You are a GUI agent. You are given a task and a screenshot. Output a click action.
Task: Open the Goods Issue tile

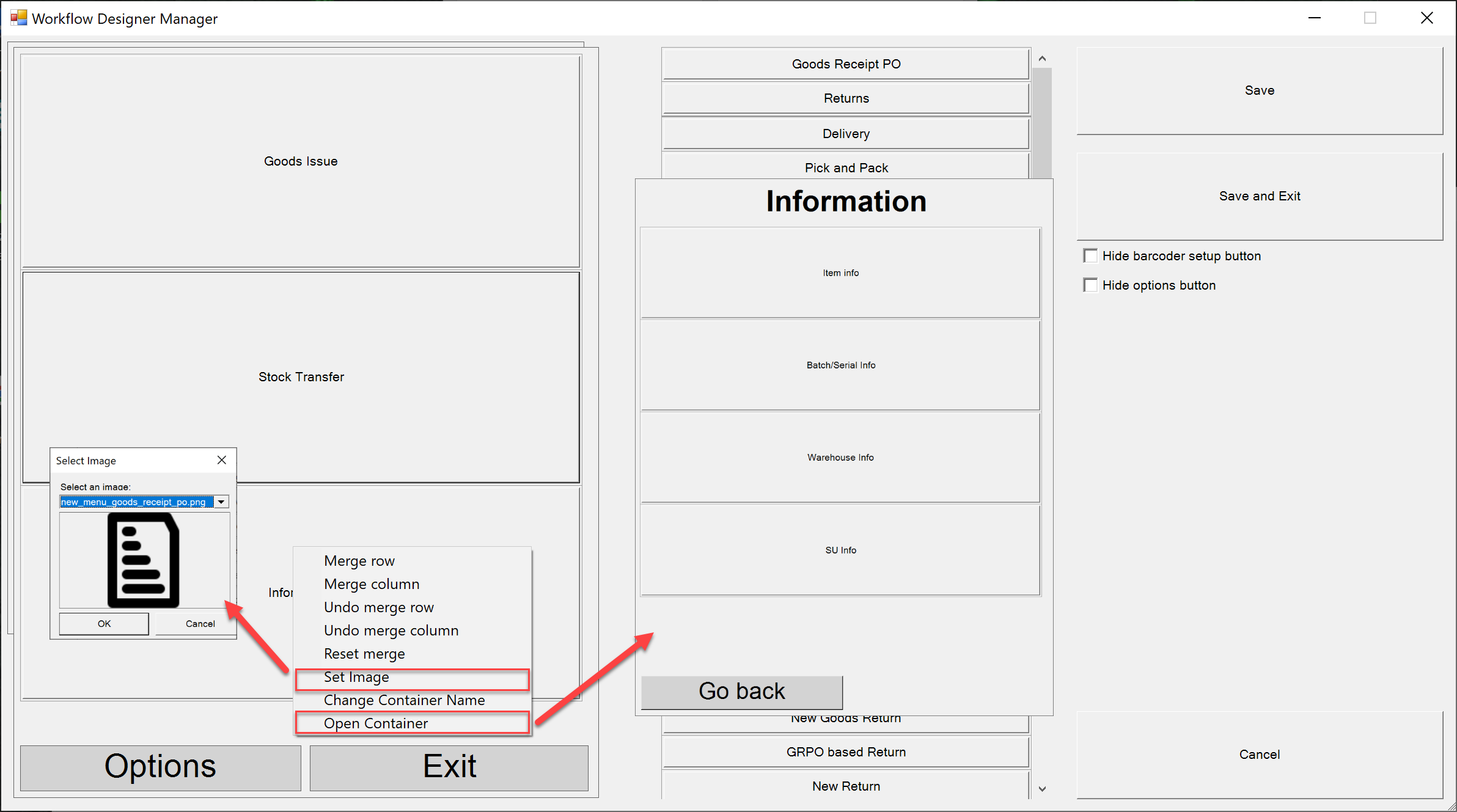click(300, 161)
